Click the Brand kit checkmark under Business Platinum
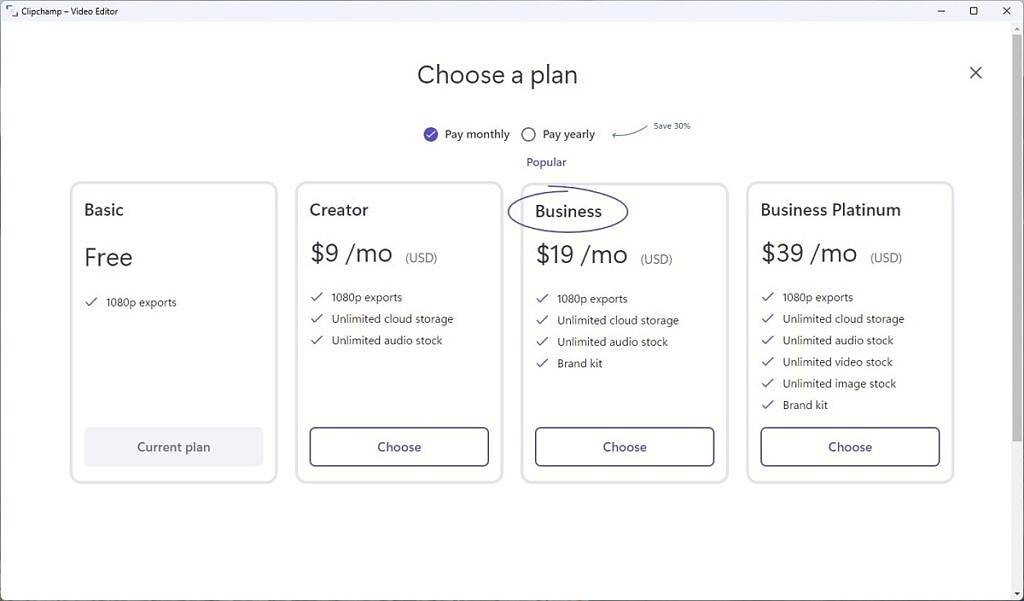 [x=766, y=405]
